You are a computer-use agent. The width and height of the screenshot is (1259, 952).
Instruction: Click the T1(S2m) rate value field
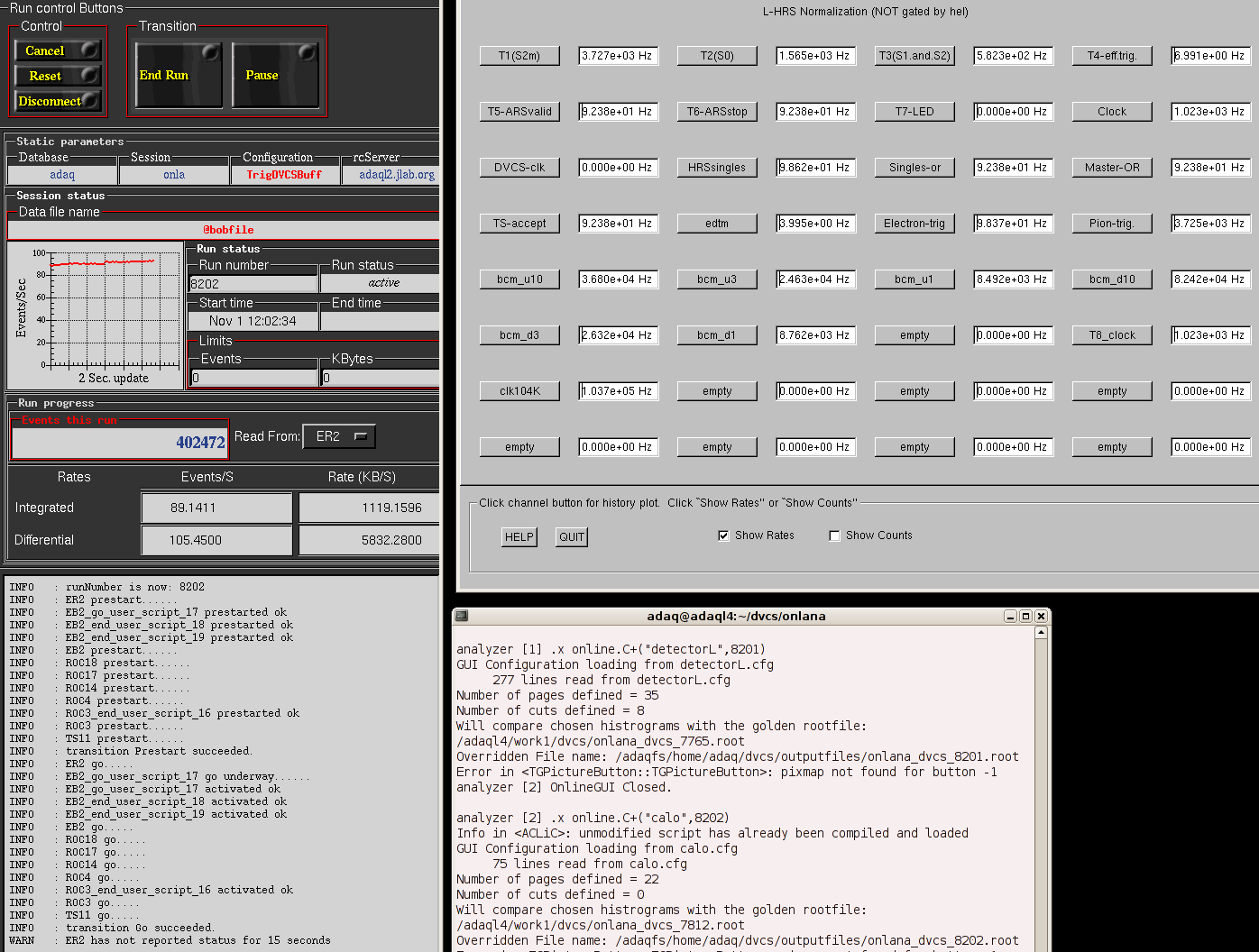[x=618, y=56]
